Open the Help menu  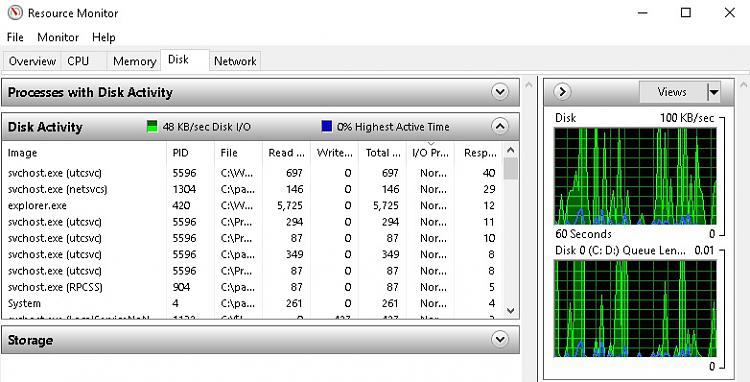(104, 37)
